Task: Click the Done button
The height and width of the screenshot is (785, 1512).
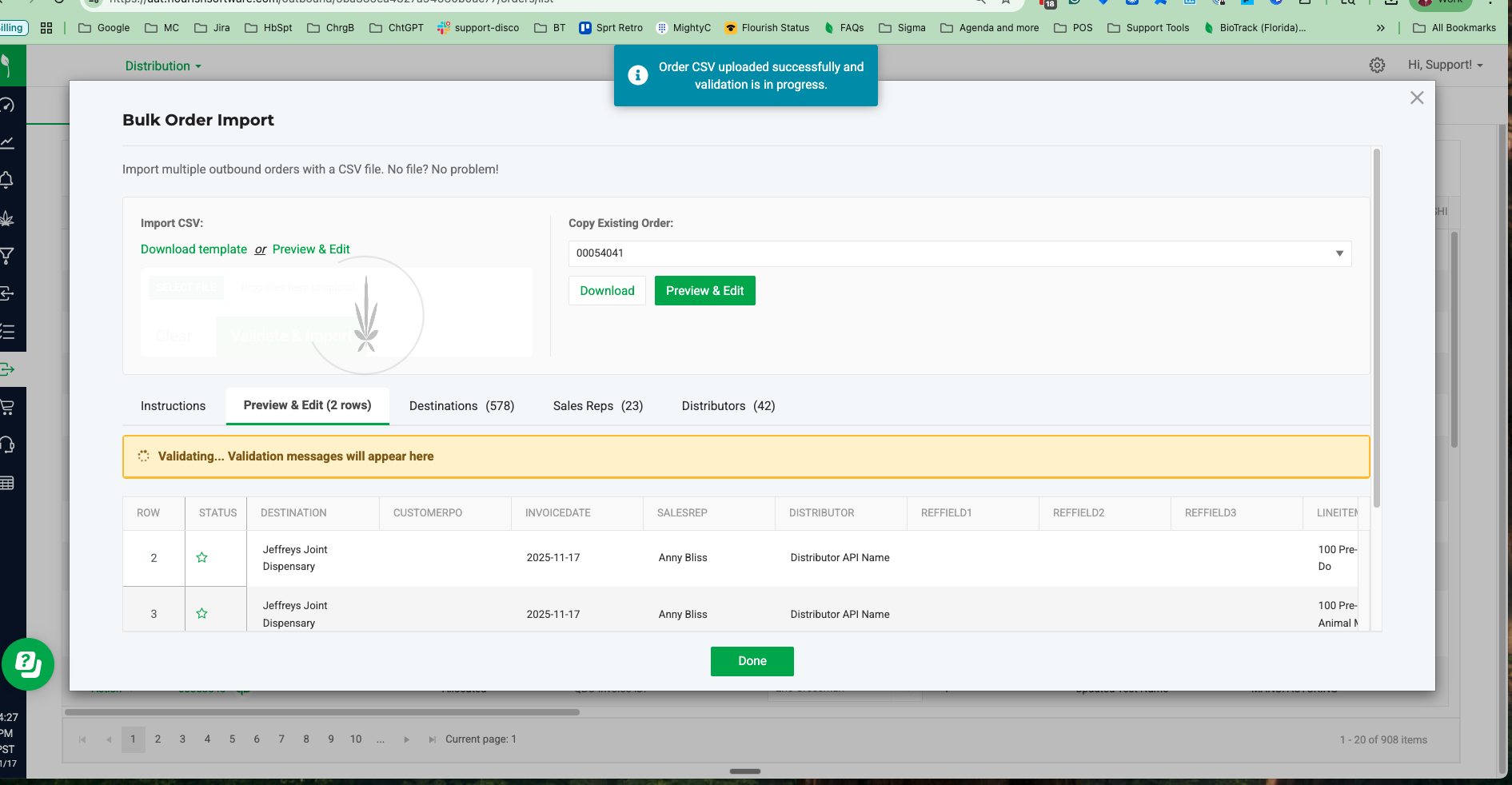Action: tap(752, 661)
